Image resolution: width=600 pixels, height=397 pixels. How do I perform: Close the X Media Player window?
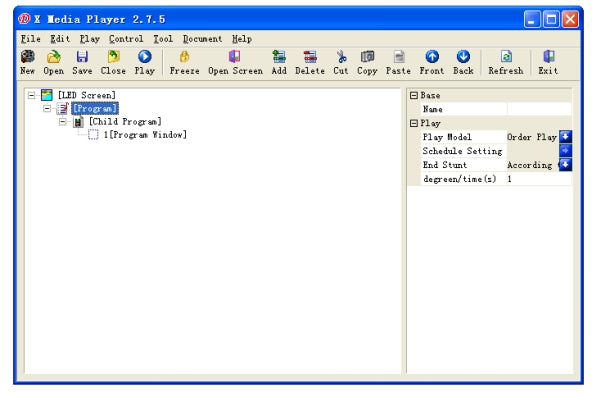(x=570, y=19)
